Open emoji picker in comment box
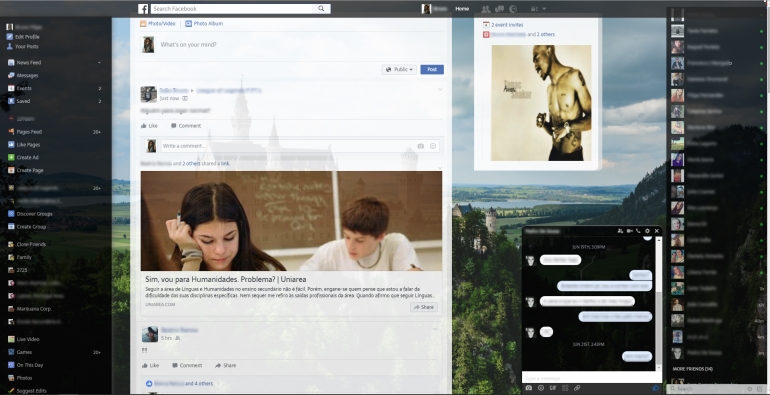 tap(433, 146)
